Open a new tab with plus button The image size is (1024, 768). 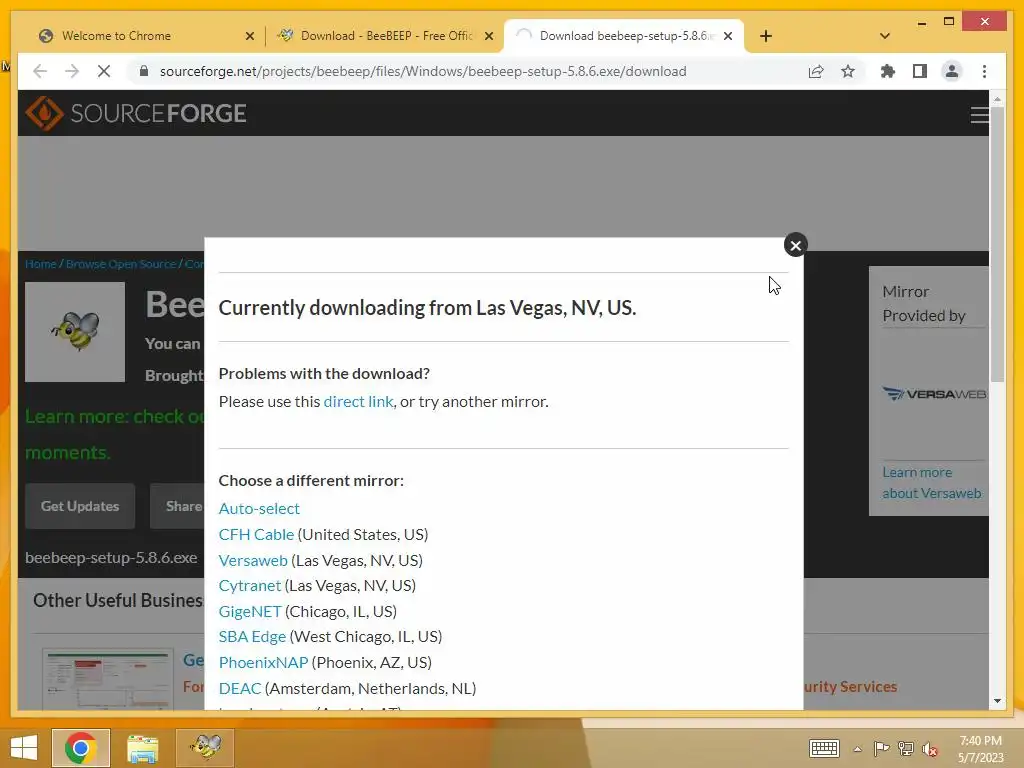pyautogui.click(x=766, y=36)
